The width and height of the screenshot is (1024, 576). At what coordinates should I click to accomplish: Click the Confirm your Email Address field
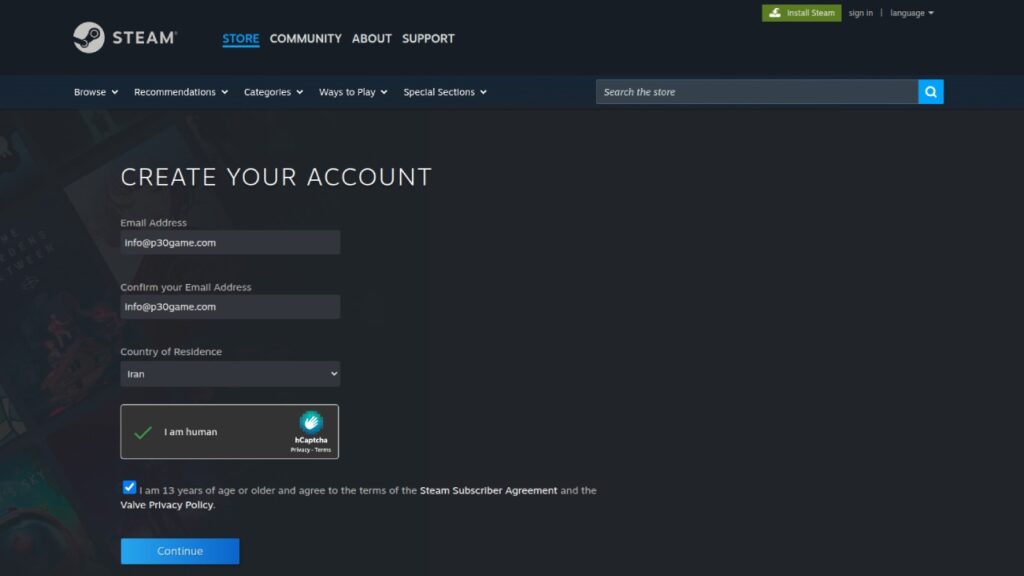tap(230, 307)
